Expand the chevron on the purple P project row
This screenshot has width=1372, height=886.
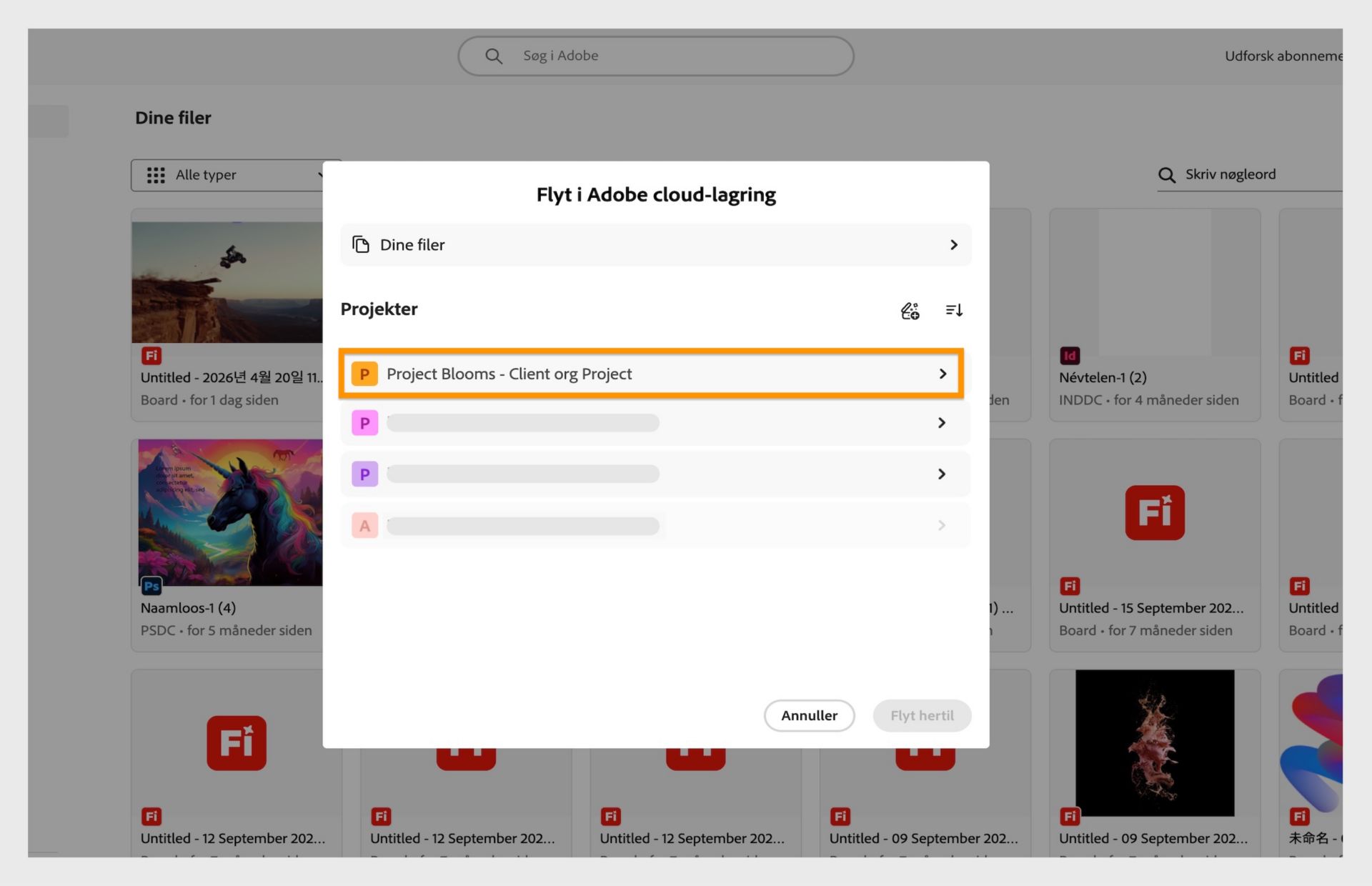pos(942,474)
